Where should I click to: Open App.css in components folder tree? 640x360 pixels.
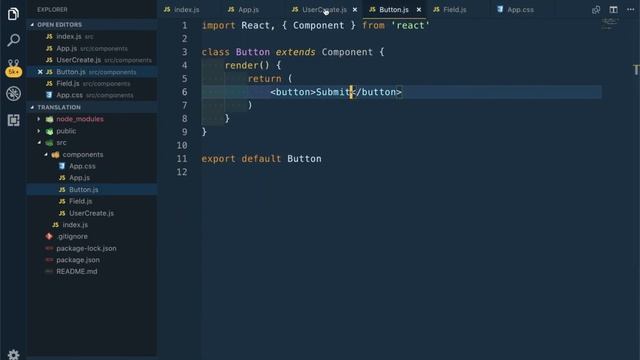[x=92, y=166]
